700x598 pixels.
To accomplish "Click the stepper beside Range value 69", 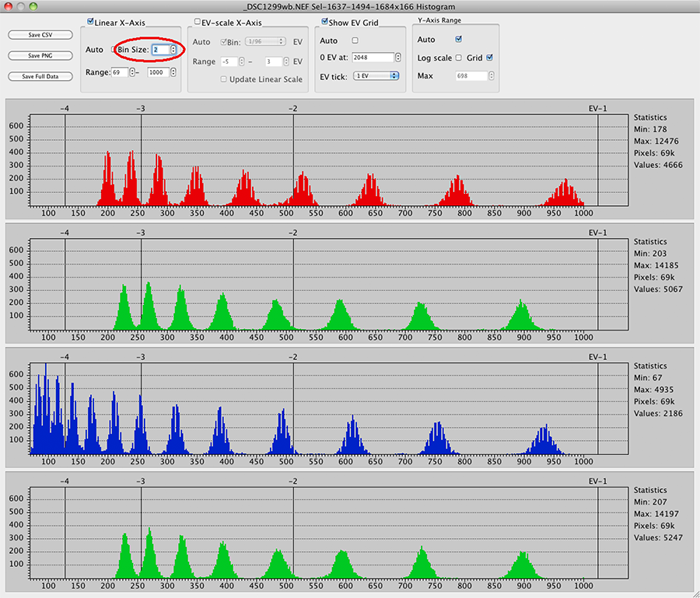I will [132, 72].
